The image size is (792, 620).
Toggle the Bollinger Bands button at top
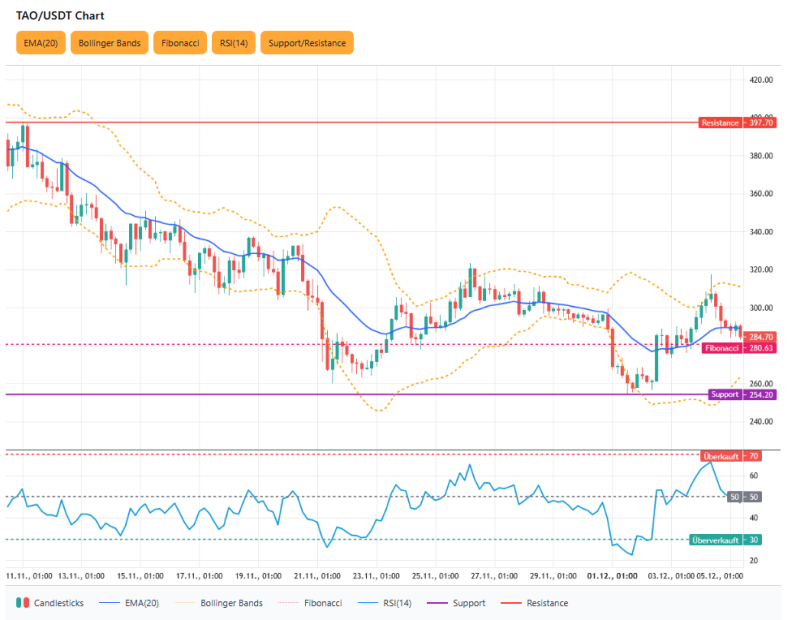pos(109,43)
